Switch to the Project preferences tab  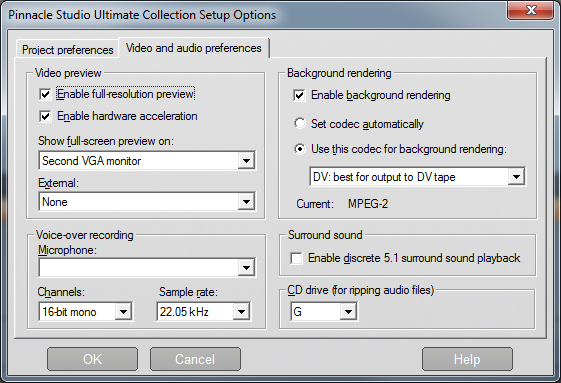click(68, 49)
